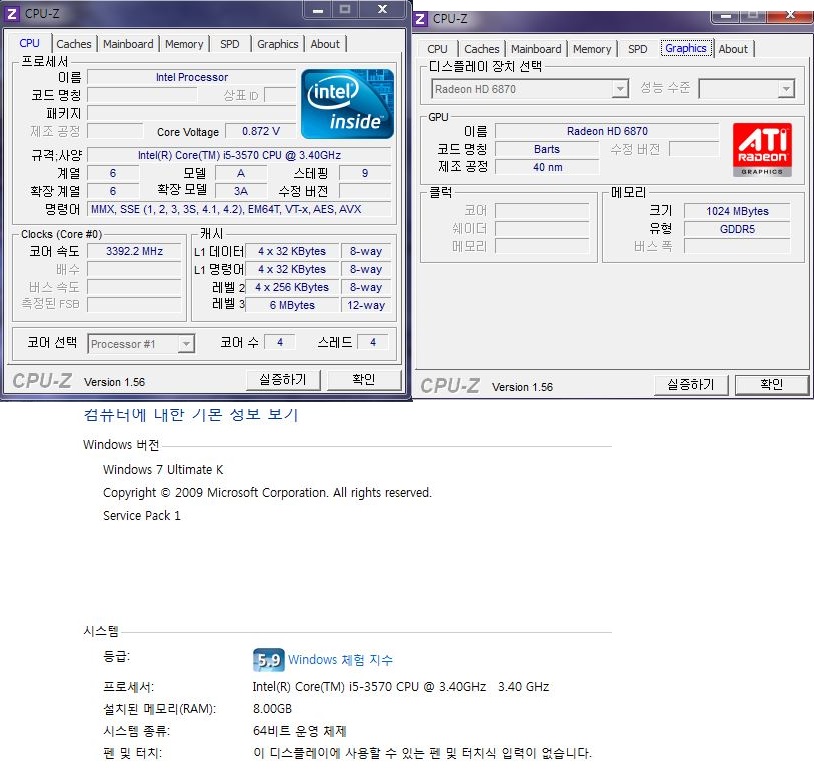The width and height of the screenshot is (814, 771).
Task: Click the ATI Radeon Graphics logo
Action: (x=762, y=150)
